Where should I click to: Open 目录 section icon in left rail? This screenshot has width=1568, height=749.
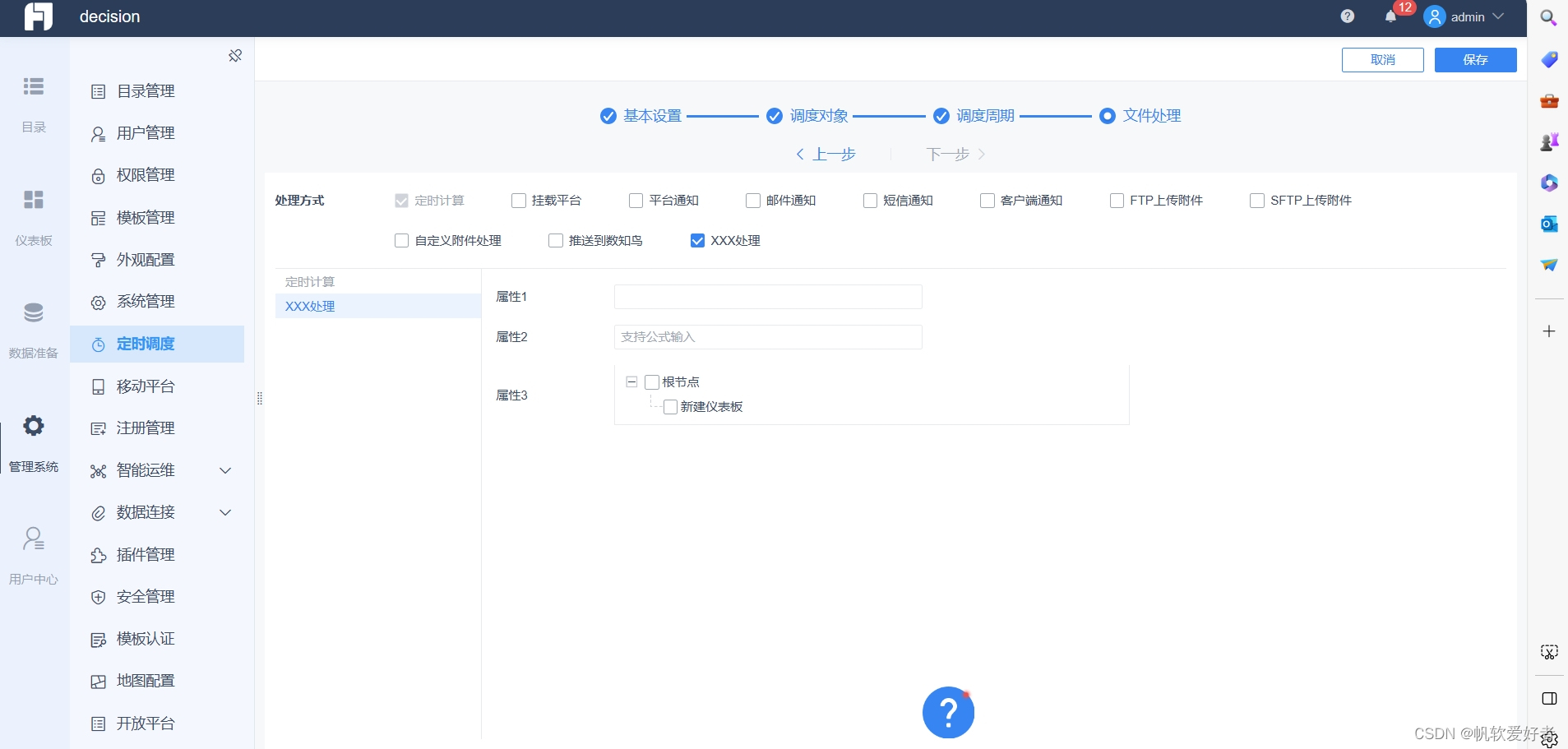pos(34,86)
